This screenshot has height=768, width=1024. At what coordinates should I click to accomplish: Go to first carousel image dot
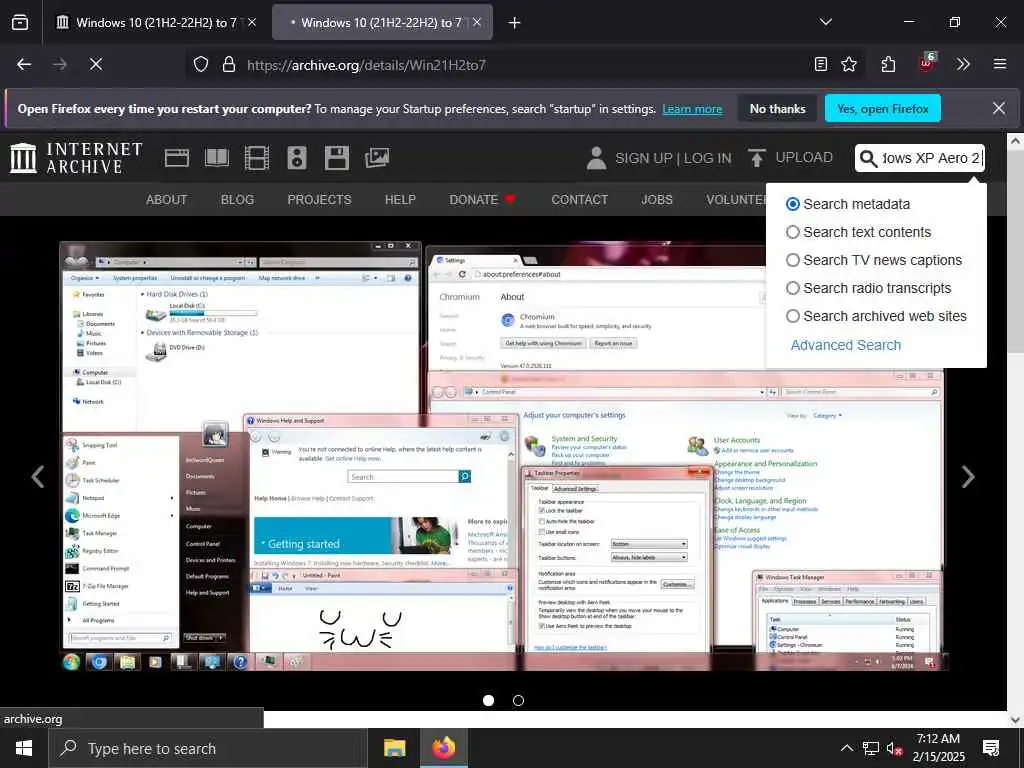[488, 701]
